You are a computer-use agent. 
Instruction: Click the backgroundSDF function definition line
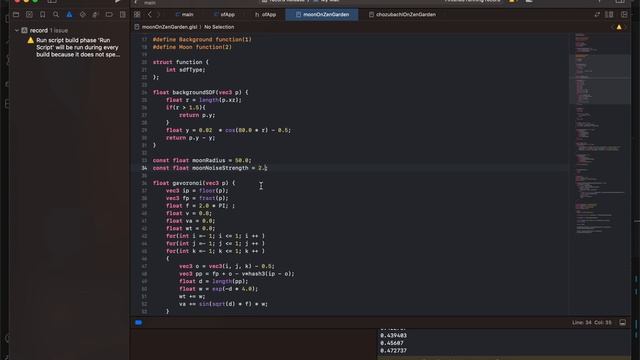coord(200,92)
